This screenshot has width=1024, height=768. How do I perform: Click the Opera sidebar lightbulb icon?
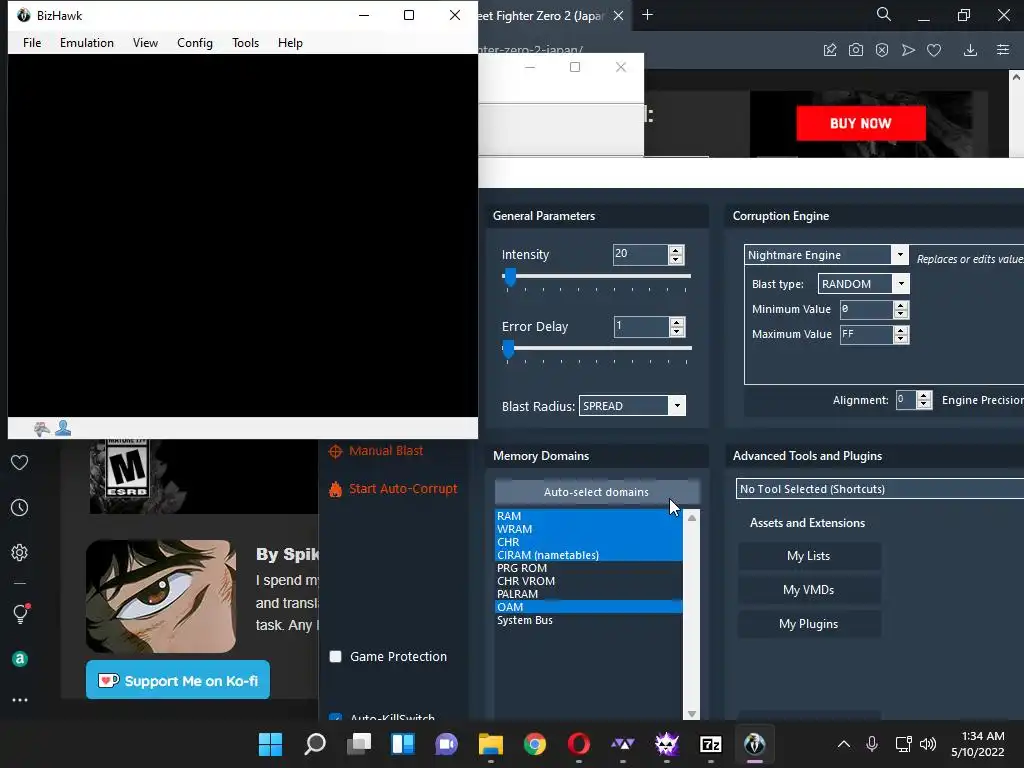tap(20, 613)
